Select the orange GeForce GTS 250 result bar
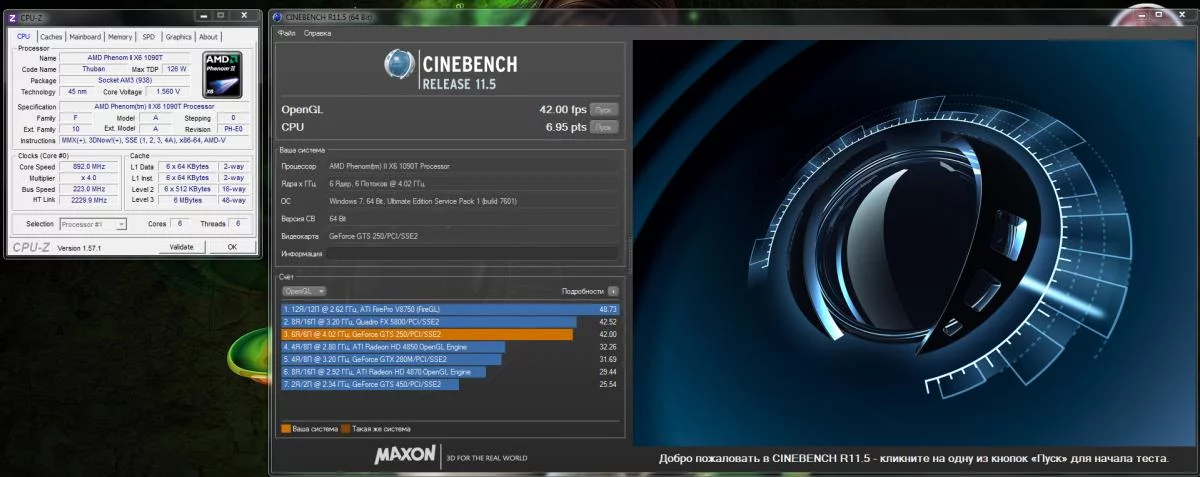Screen dimensions: 1200x477 pos(427,334)
